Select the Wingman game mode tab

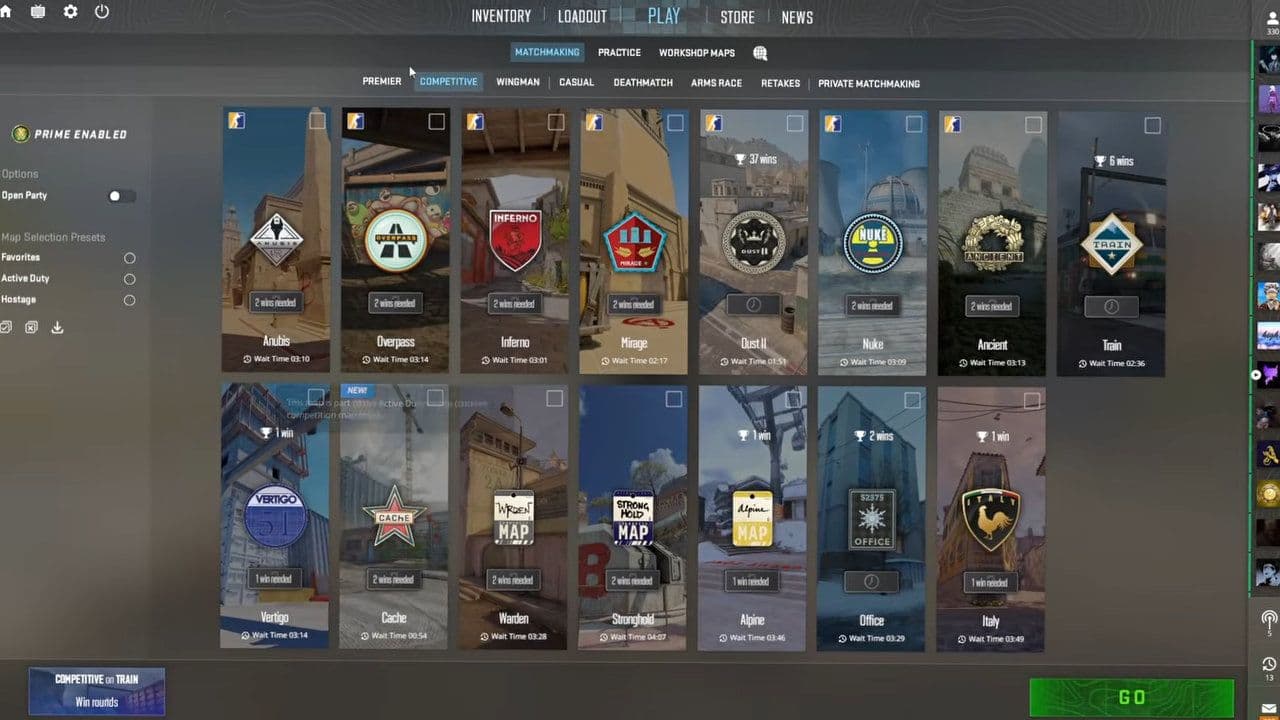tap(518, 82)
